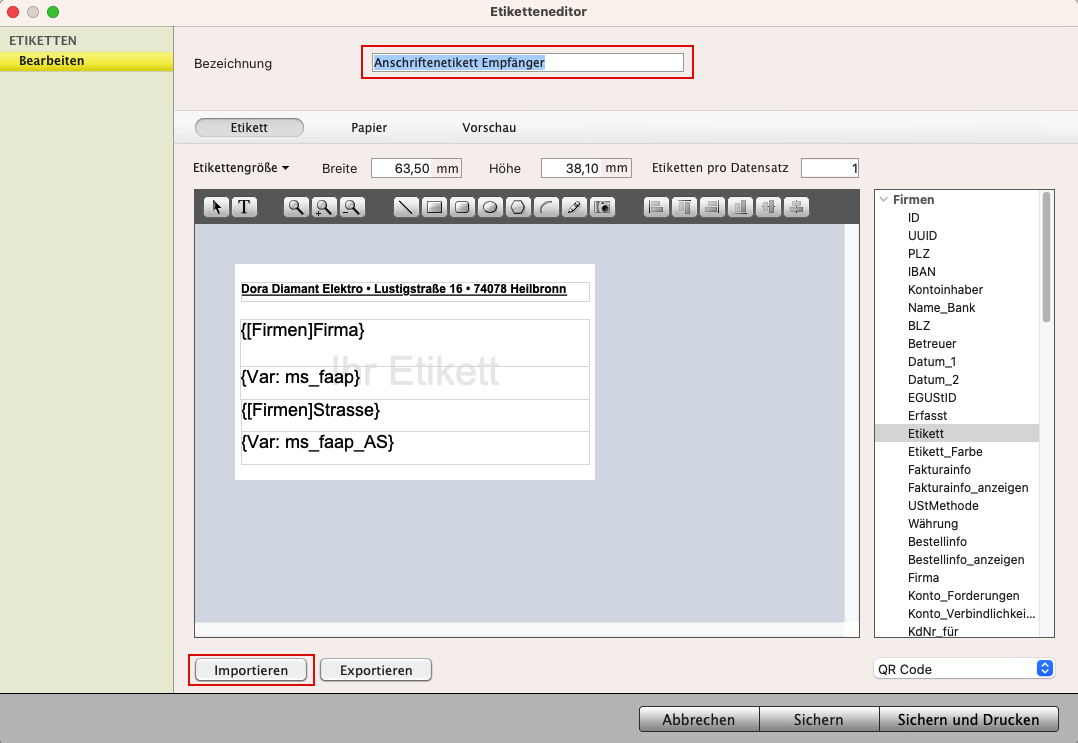Image resolution: width=1078 pixels, height=743 pixels.
Task: Click the zoom in magnifier icon
Action: 324,207
